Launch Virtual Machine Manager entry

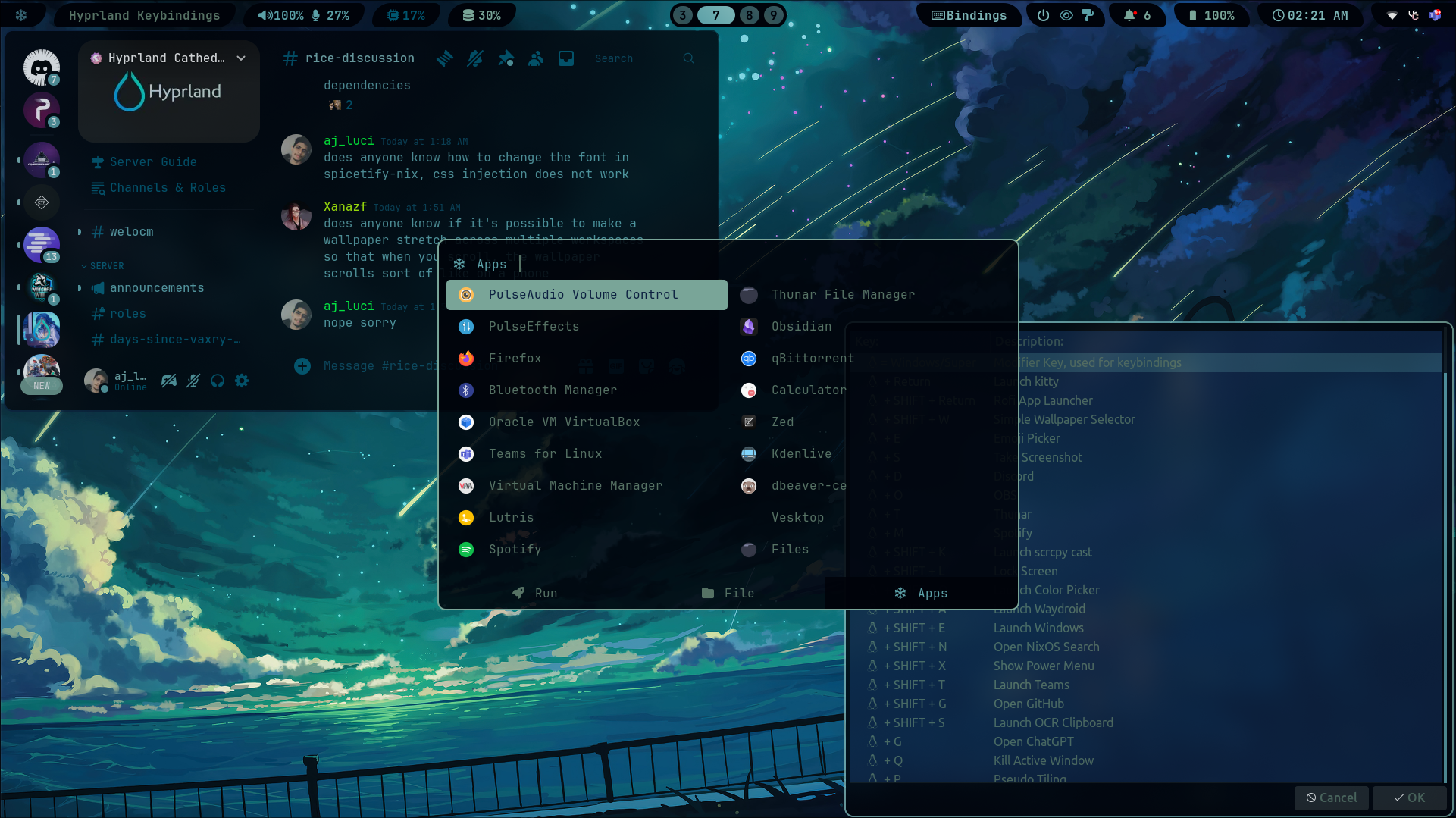pyautogui.click(x=587, y=485)
